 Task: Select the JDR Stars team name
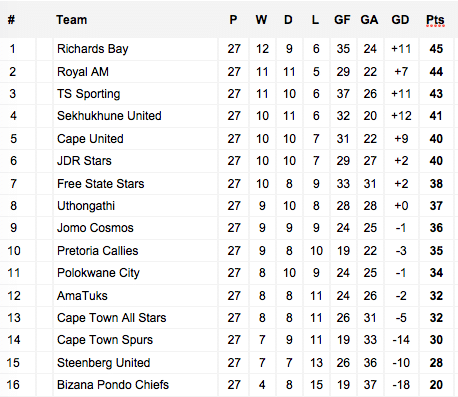point(84,161)
